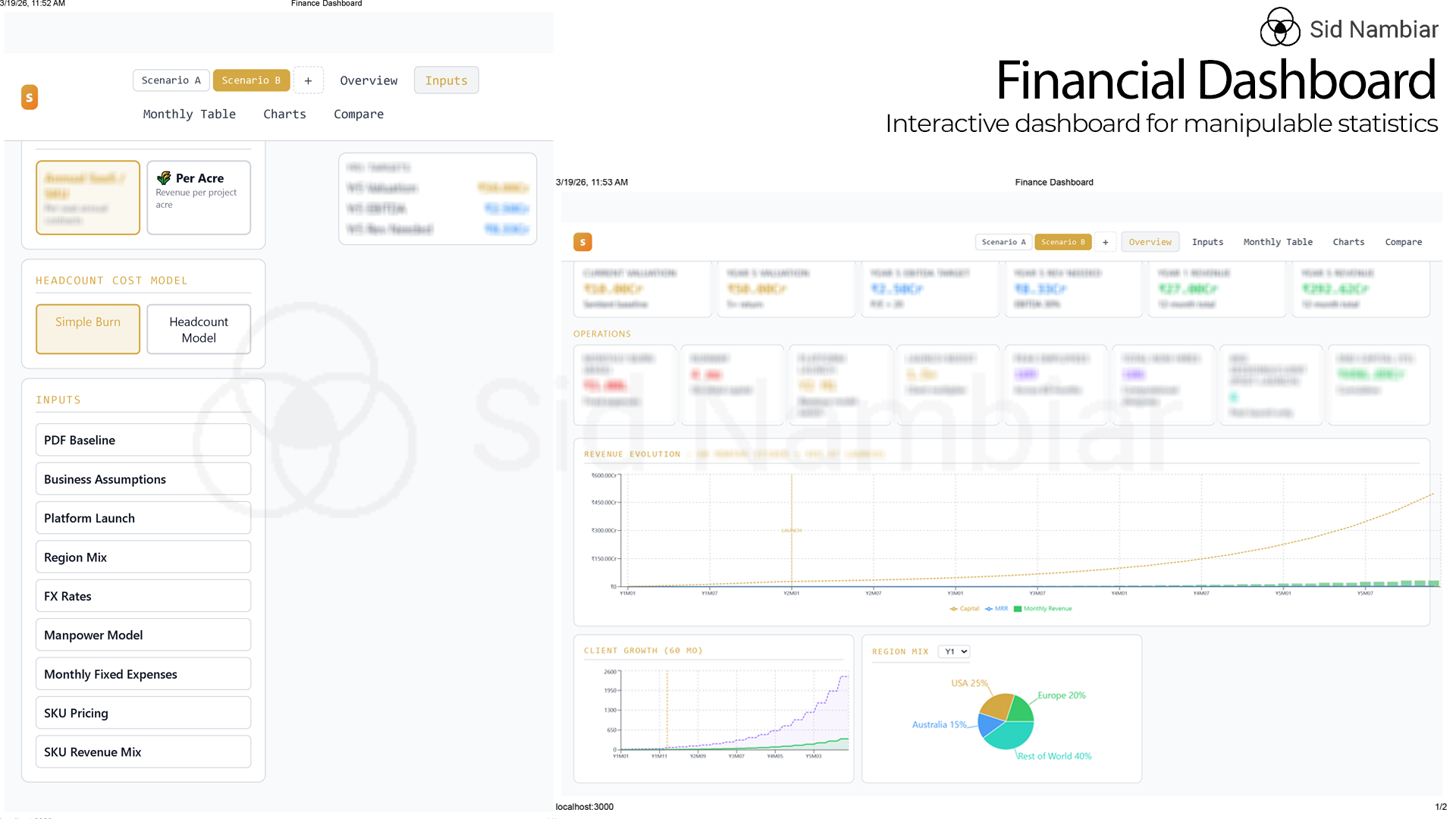The width and height of the screenshot is (1456, 819).
Task: Expand the SKU Revenue Mix section
Action: pyautogui.click(x=143, y=752)
